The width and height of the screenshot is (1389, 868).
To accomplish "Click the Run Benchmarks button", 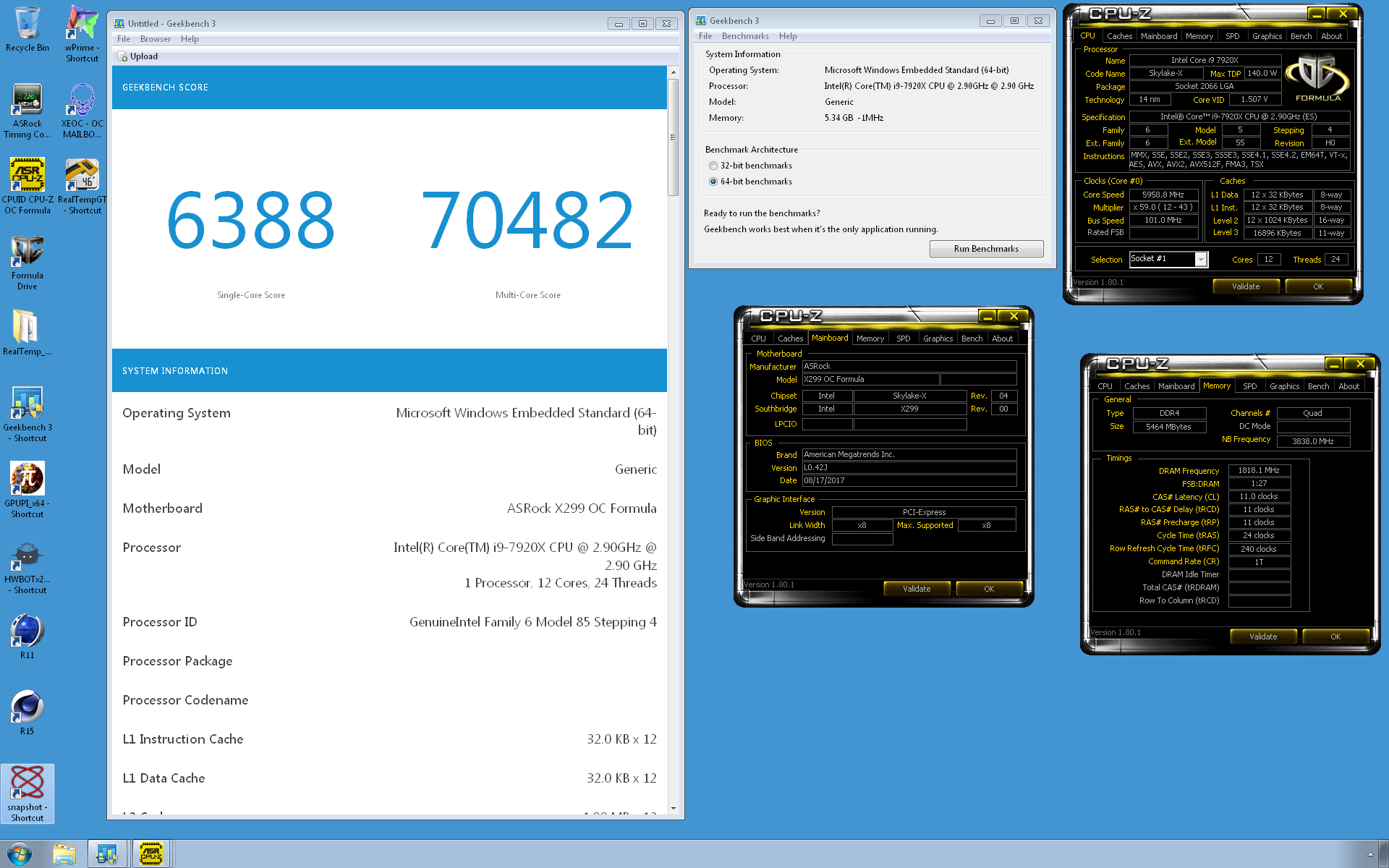I will [986, 249].
